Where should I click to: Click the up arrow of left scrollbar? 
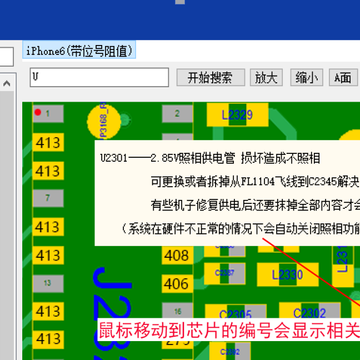coord(7,83)
